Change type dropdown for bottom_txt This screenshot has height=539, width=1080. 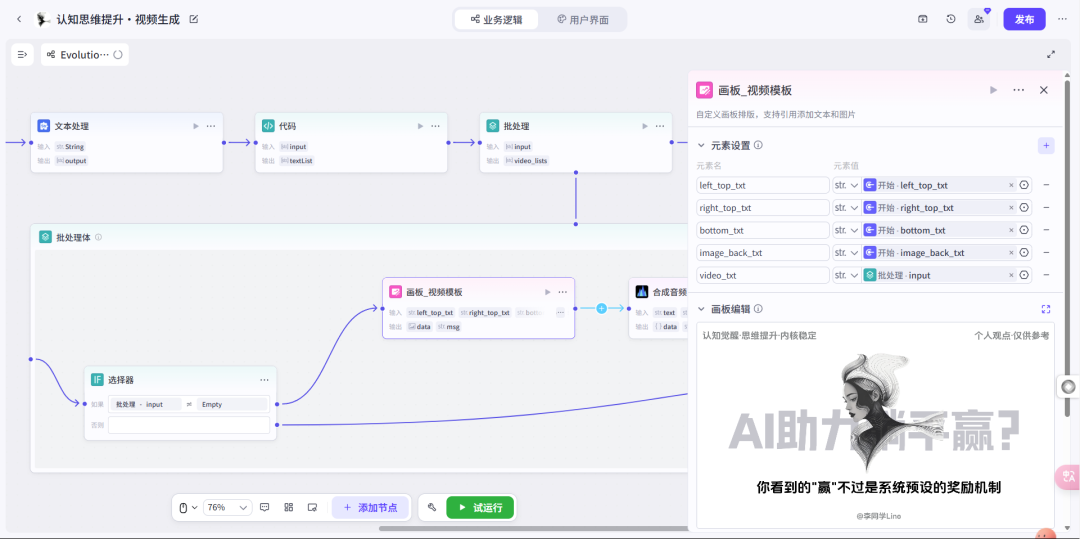(846, 230)
